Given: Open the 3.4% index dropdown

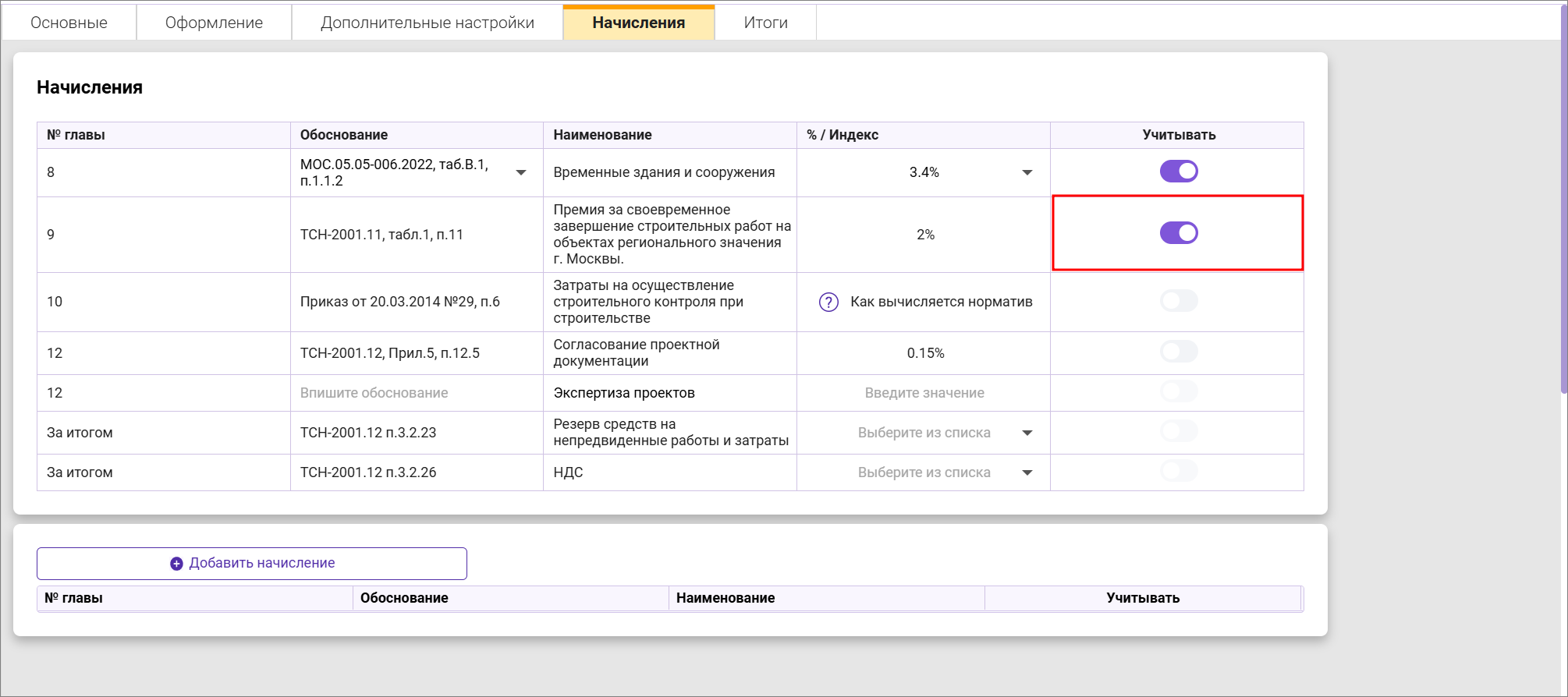Looking at the screenshot, I should [1027, 173].
